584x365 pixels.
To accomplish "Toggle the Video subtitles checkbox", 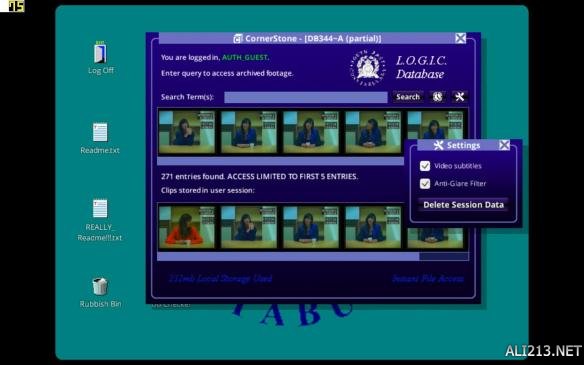I will (x=425, y=166).
